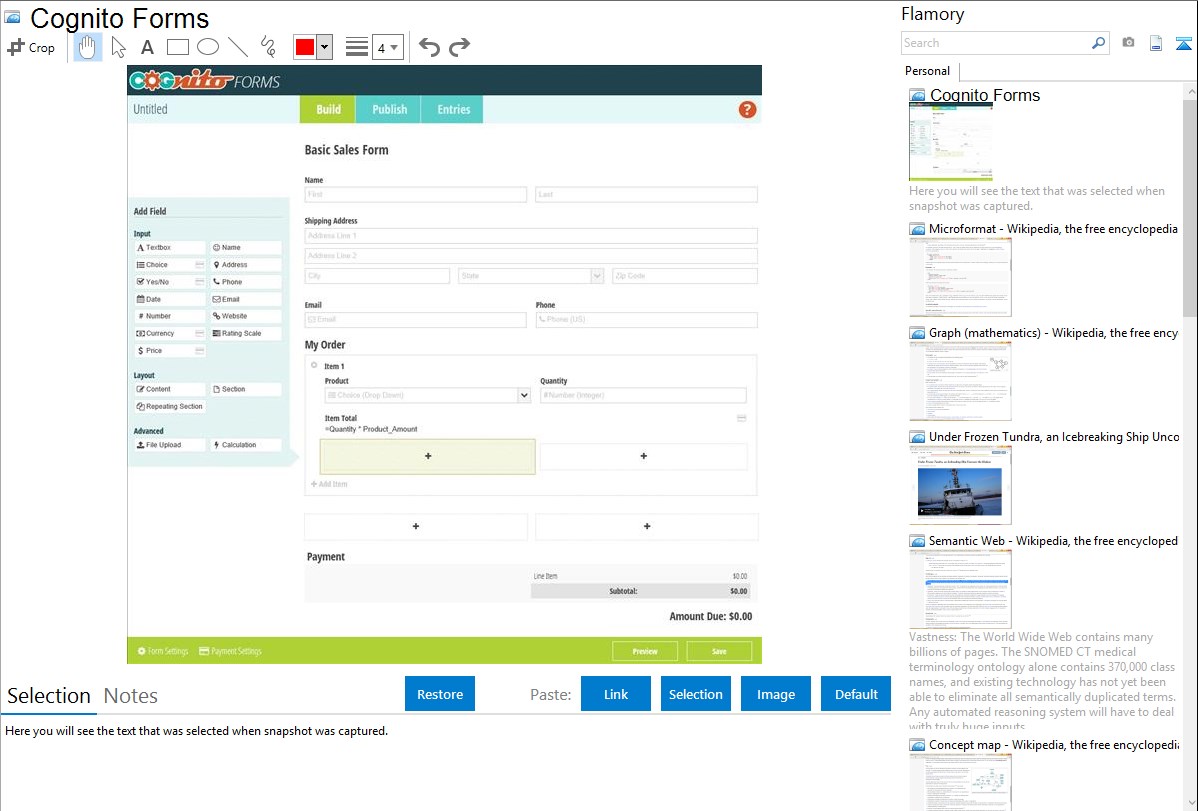1198x811 pixels.
Task: Select the freehand scribble tool
Action: pos(268,47)
